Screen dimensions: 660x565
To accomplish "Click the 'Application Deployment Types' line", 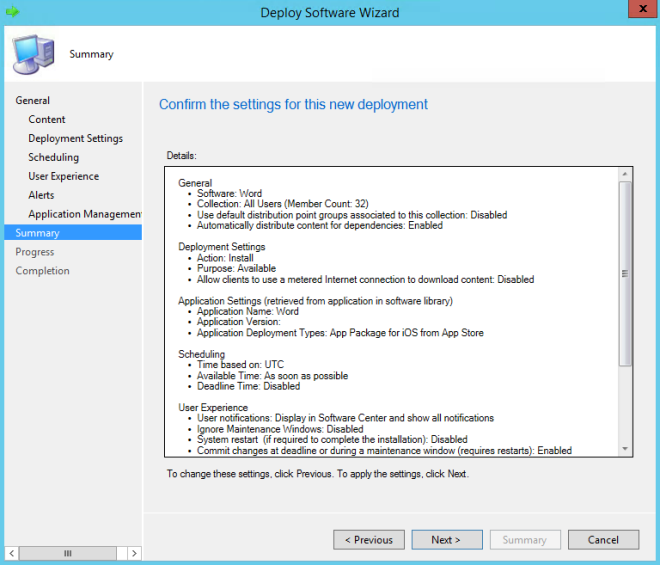I will [x=340, y=333].
